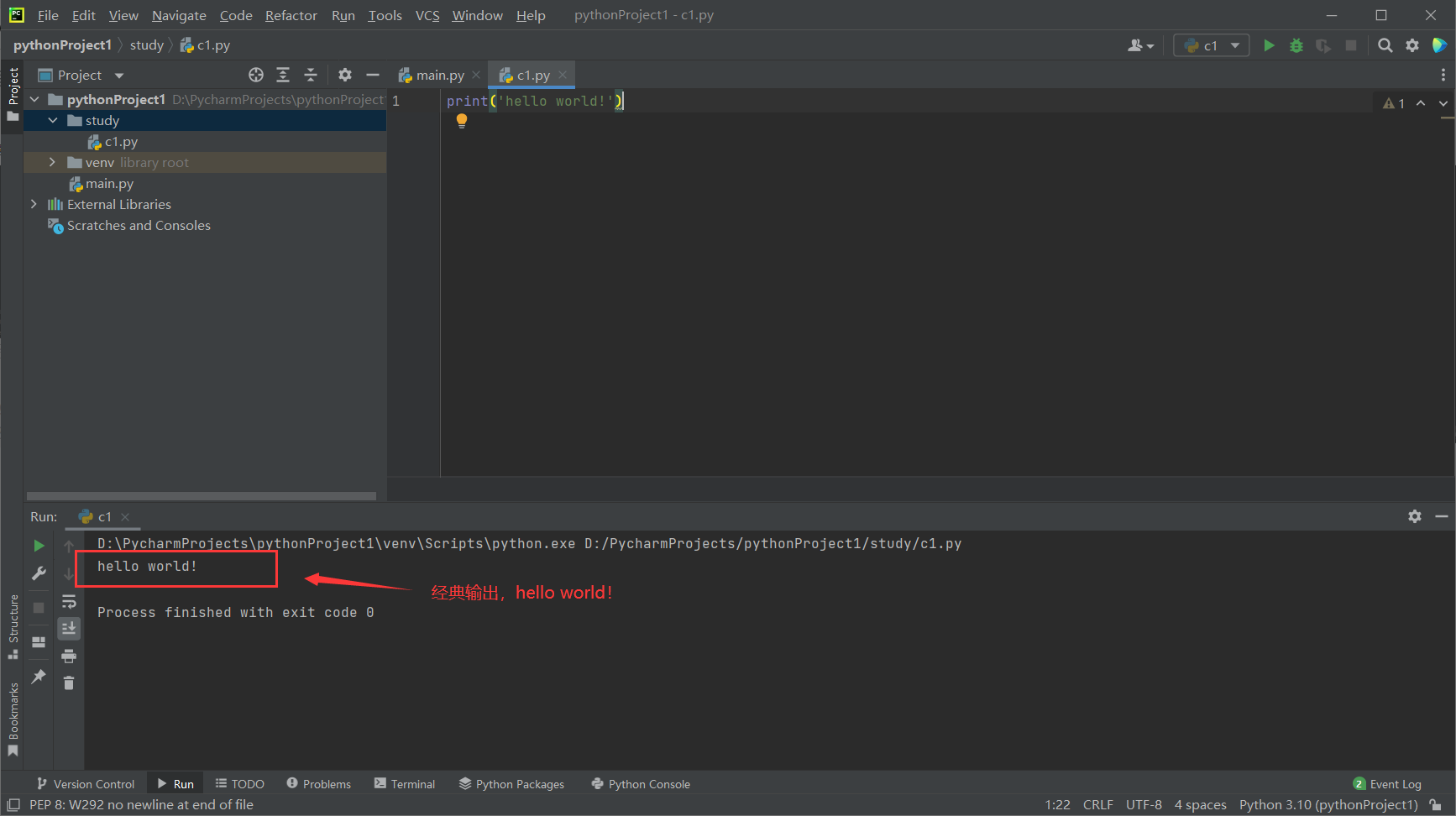Close the c1 run tab

tap(125, 516)
